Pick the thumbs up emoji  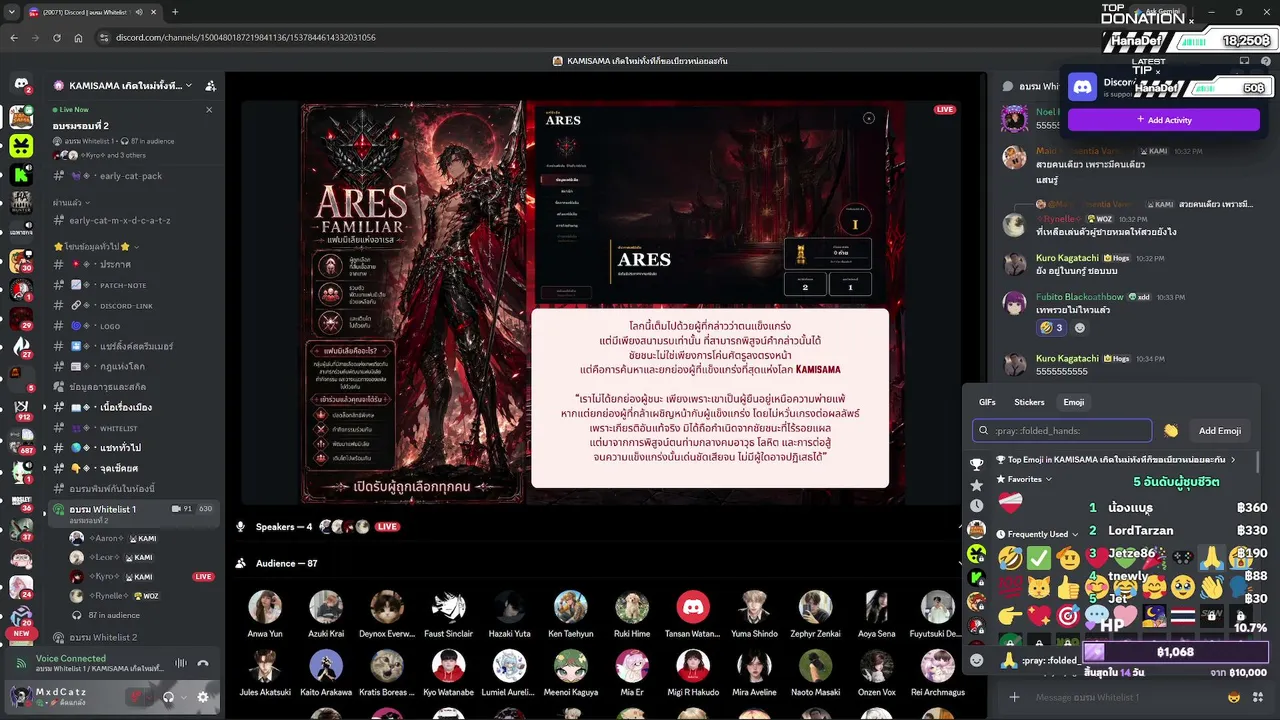1069,587
